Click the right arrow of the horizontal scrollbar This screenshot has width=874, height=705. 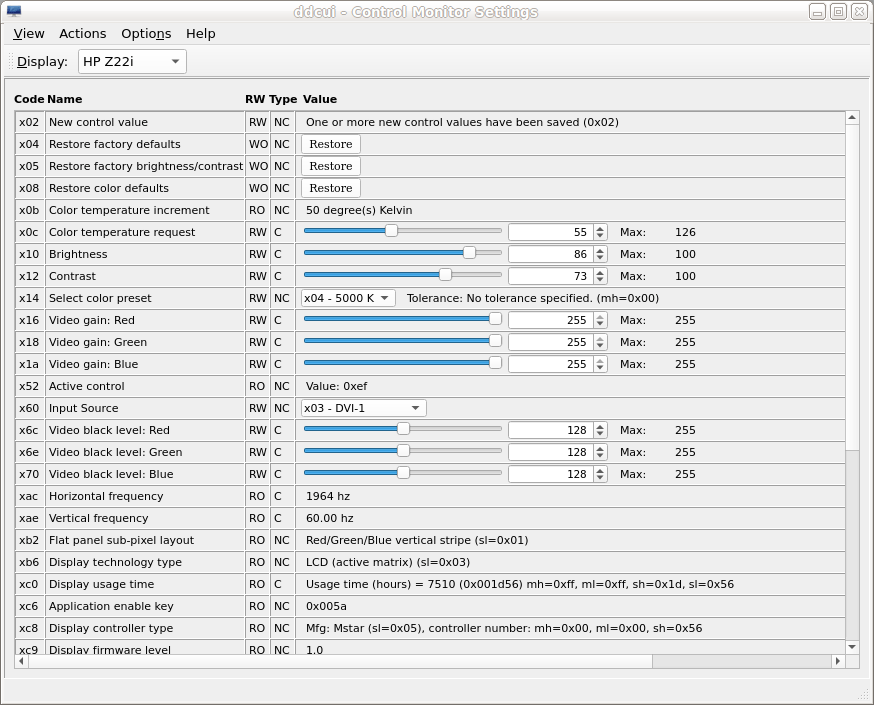tap(838, 661)
